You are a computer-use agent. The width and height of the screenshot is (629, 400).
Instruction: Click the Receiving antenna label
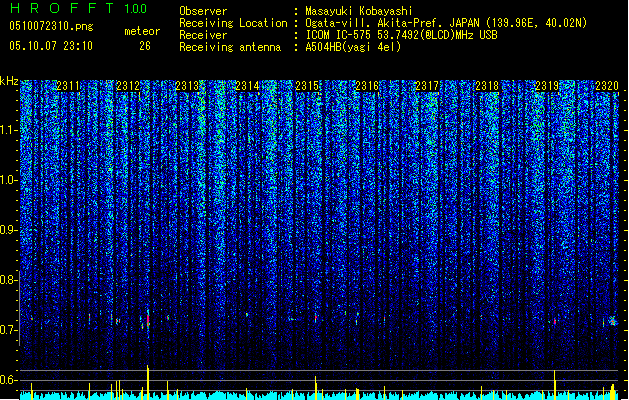(230, 47)
